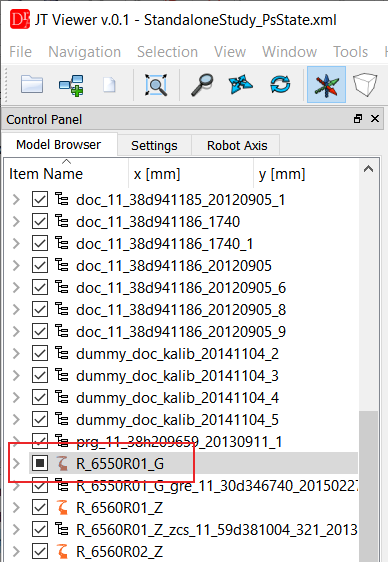This screenshot has height=562, width=388.
Task: Click tree icon of doc_11_38d941185_20120905_1
Action: (x=62, y=199)
